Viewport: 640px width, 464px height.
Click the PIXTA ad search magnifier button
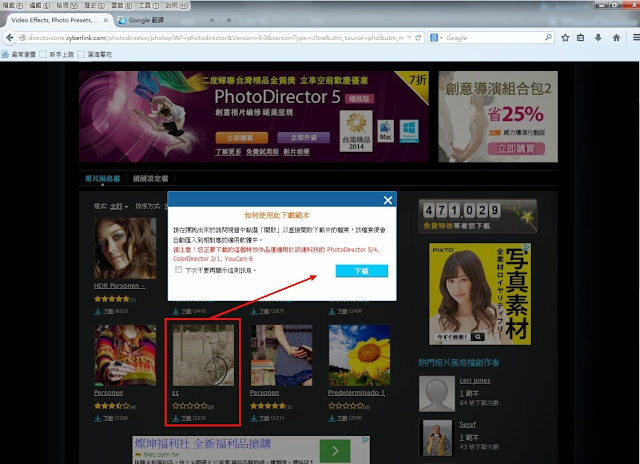tap(478, 337)
